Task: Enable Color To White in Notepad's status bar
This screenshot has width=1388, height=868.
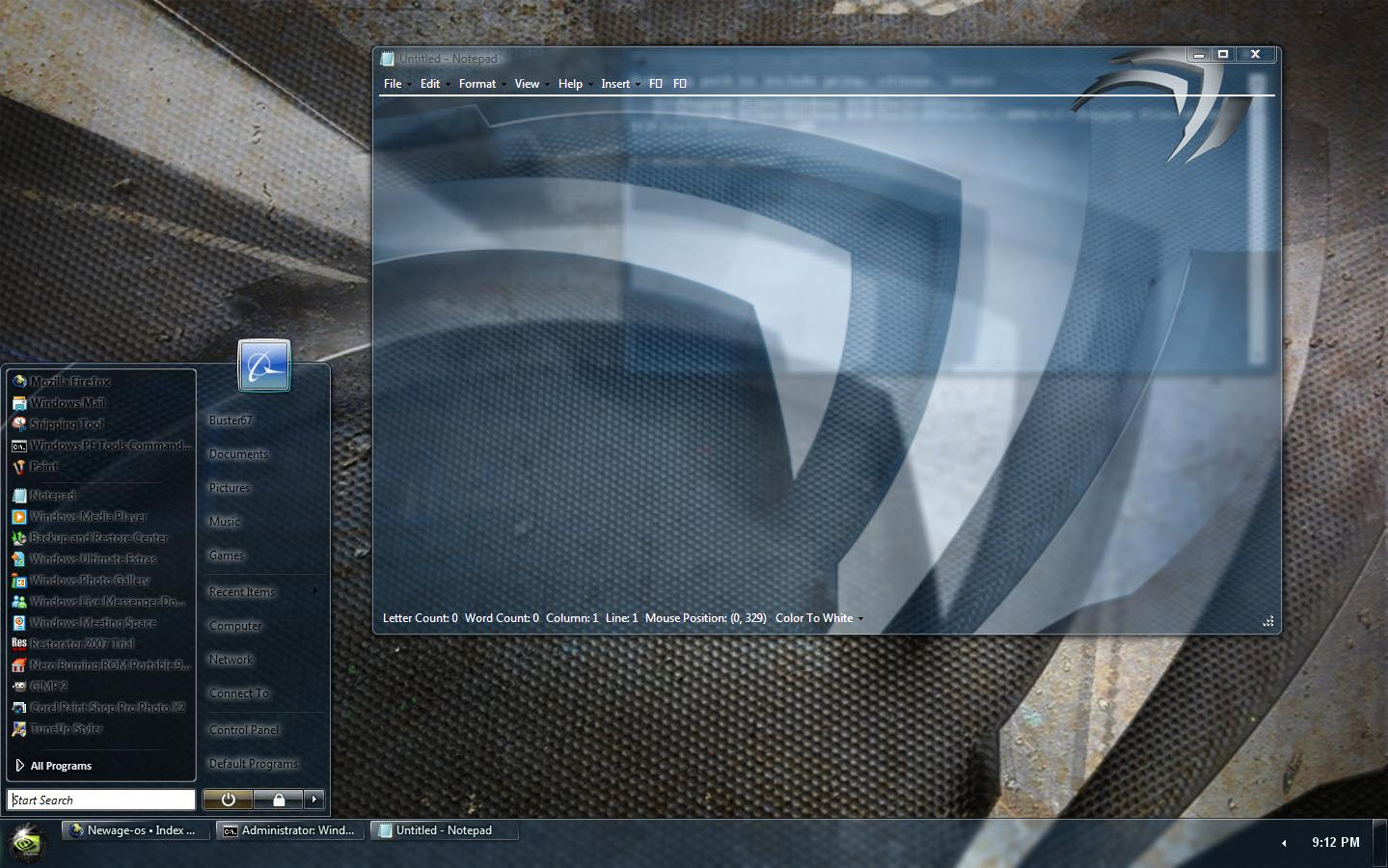Action: [813, 618]
